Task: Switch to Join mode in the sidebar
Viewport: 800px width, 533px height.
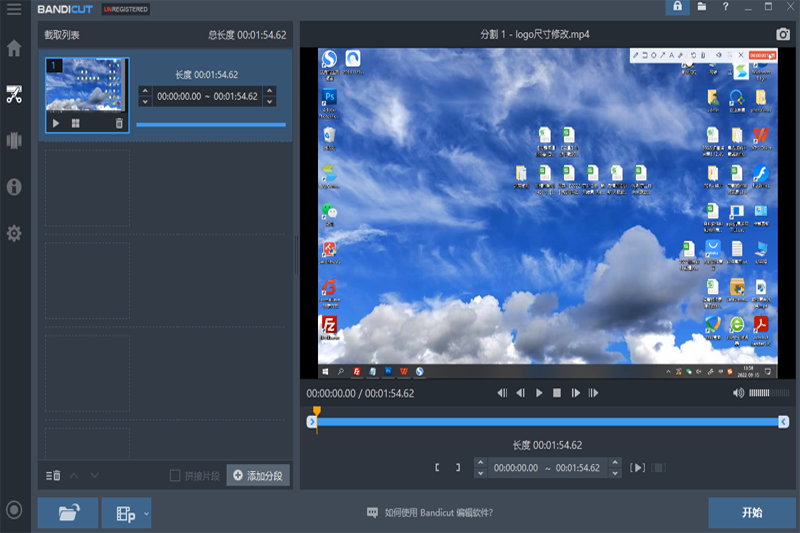Action: click(x=14, y=140)
